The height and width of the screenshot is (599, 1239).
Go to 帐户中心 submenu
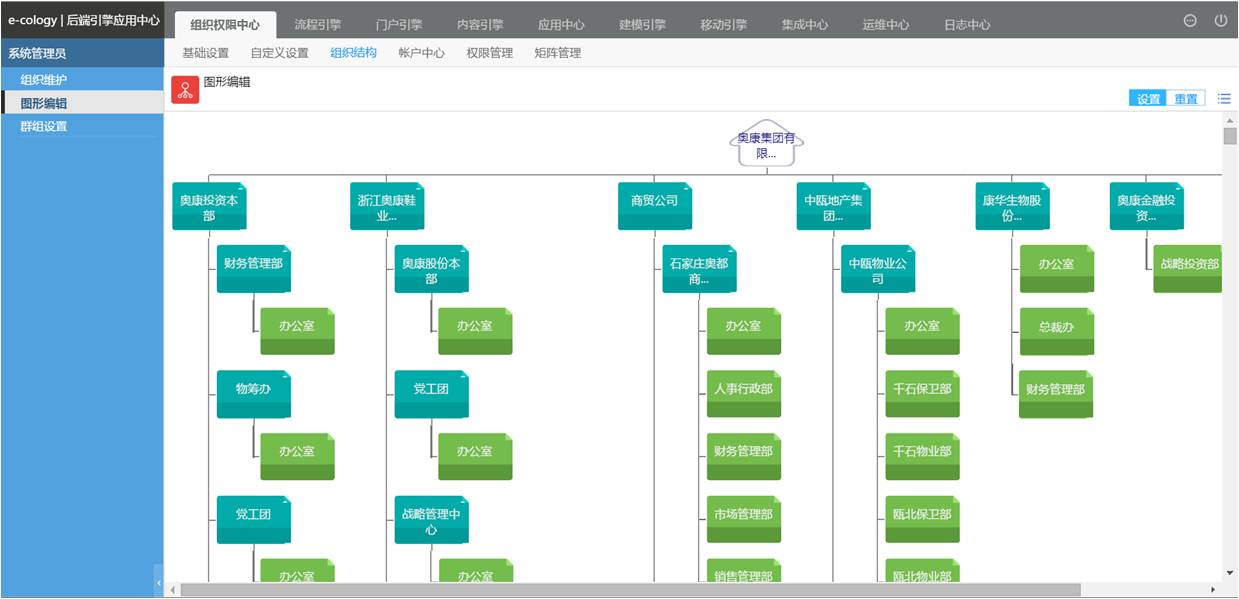point(421,53)
